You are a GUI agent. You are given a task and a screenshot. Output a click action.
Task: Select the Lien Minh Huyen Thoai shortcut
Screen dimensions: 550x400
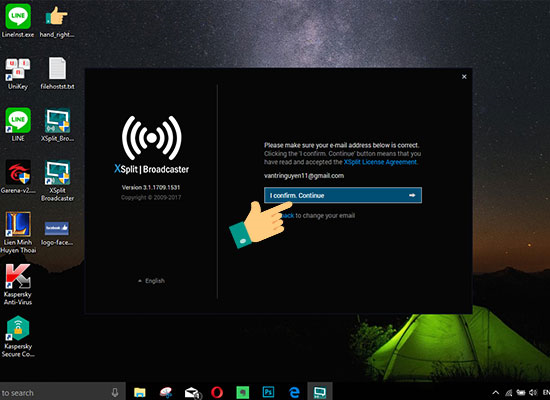coord(18,232)
